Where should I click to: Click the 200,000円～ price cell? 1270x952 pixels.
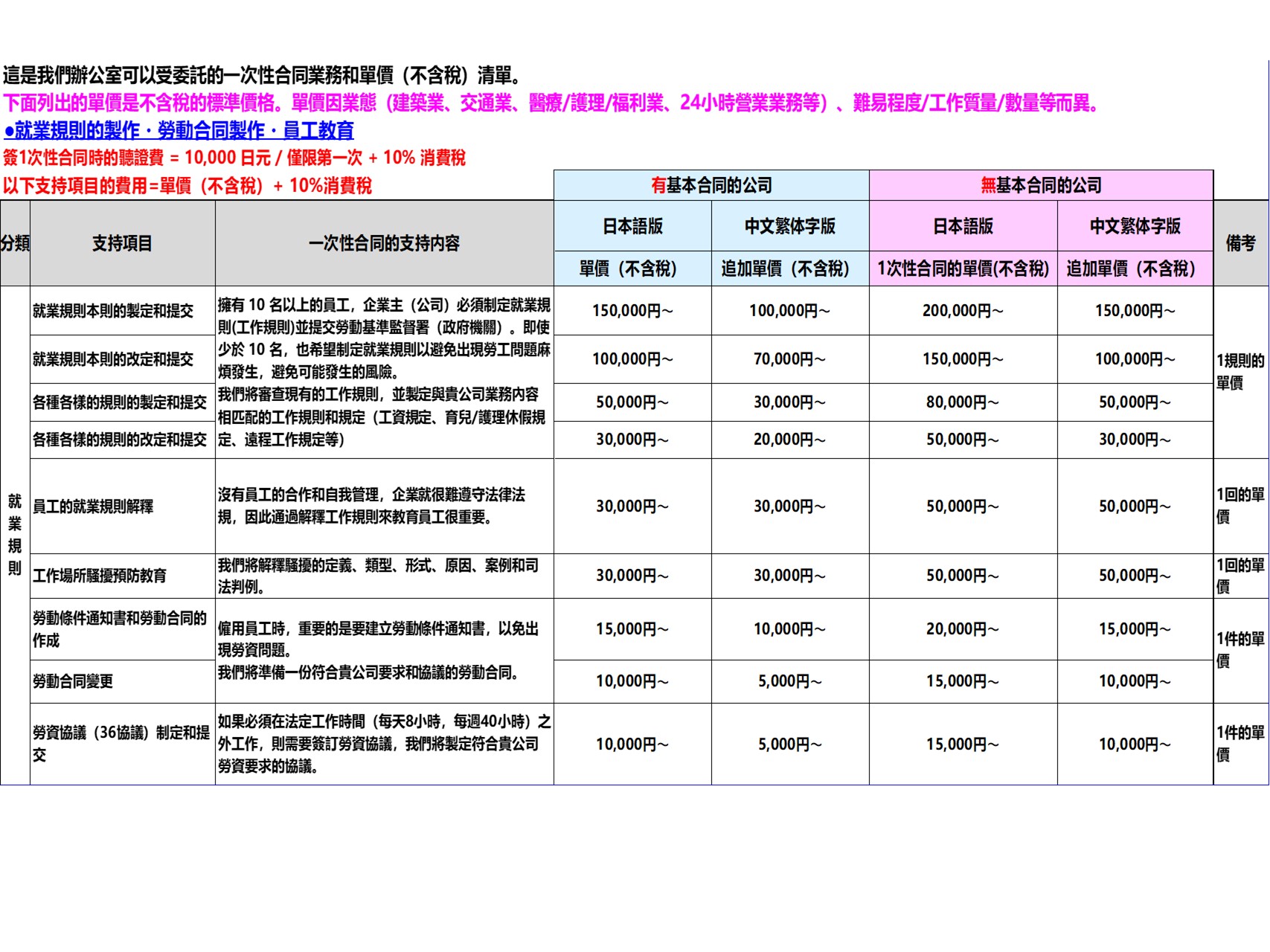963,311
